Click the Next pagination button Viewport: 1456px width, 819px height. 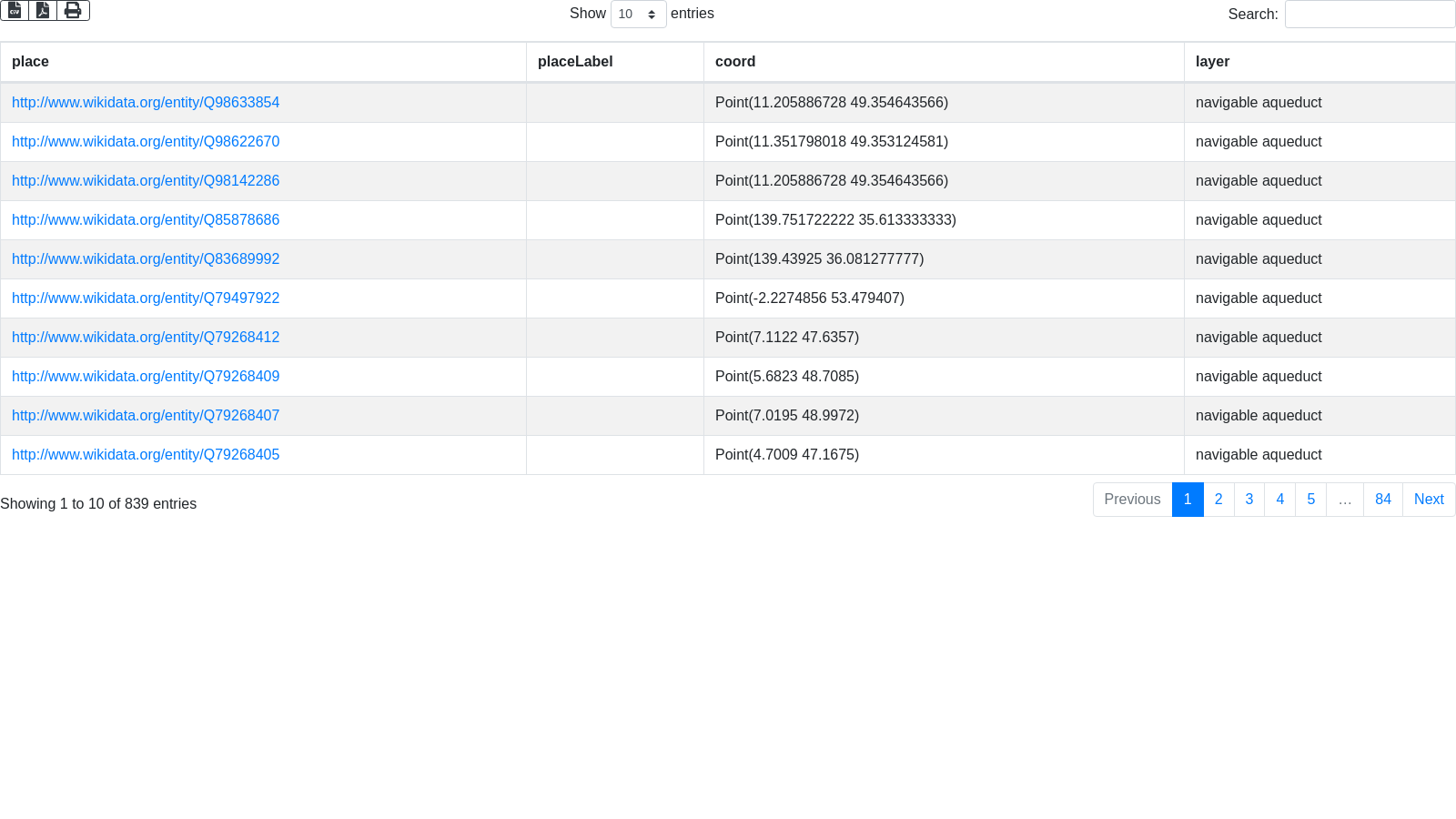[1429, 500]
